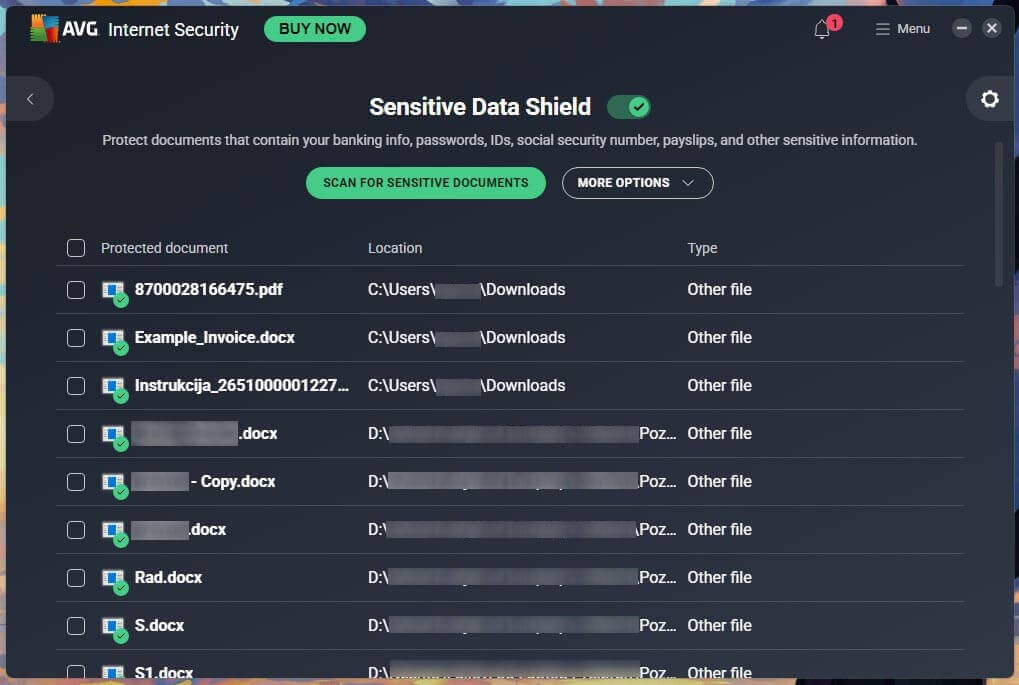This screenshot has width=1019, height=685.
Task: Select the Instrukcija_2651000001227 file name
Action: (x=242, y=385)
